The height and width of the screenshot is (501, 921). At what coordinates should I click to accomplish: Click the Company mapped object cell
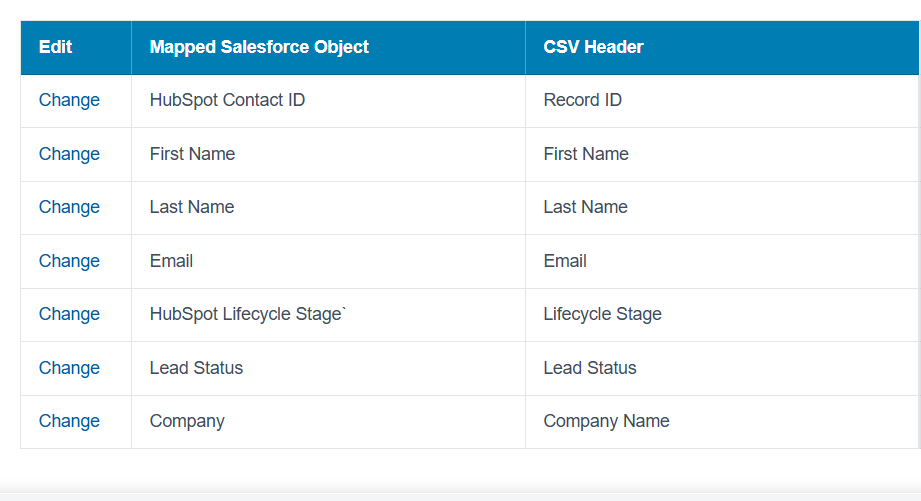coord(187,421)
